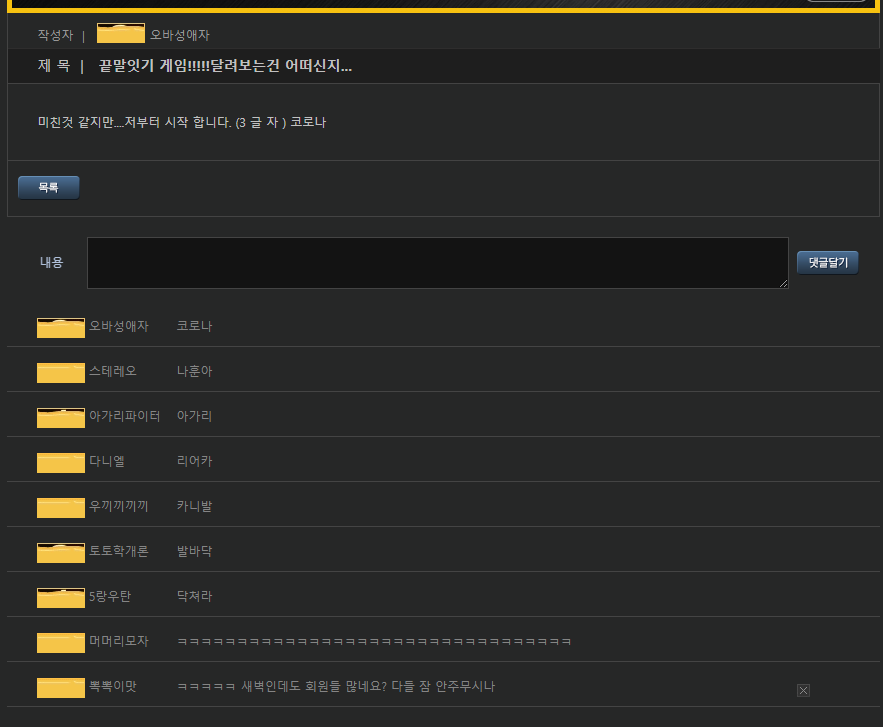Click level badge next to 5랑우탄
The width and height of the screenshot is (883, 727).
(x=61, y=597)
